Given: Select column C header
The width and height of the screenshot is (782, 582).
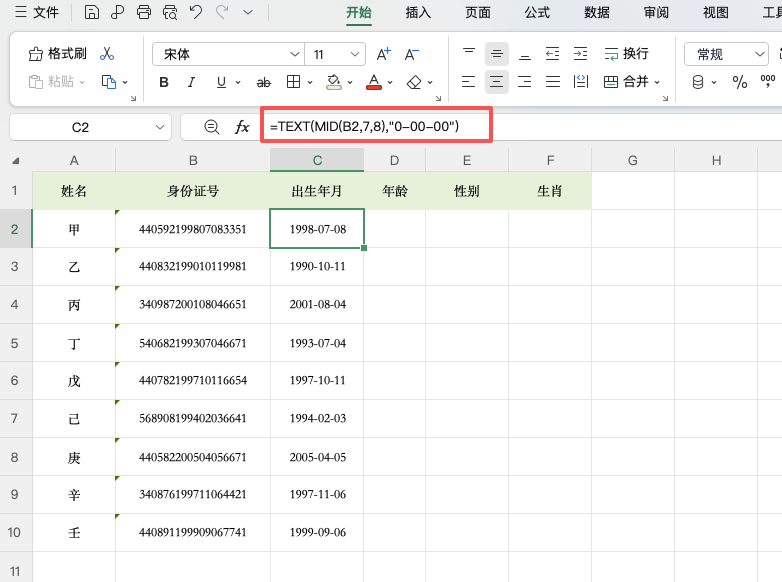Looking at the screenshot, I should tap(317, 160).
